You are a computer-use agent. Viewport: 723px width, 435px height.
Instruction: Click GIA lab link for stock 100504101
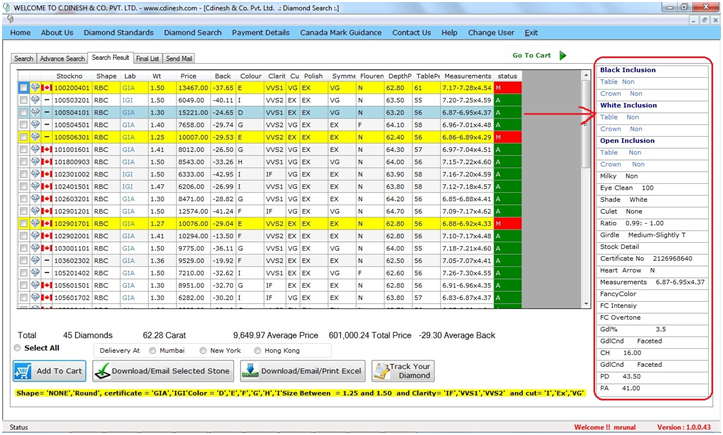point(128,113)
